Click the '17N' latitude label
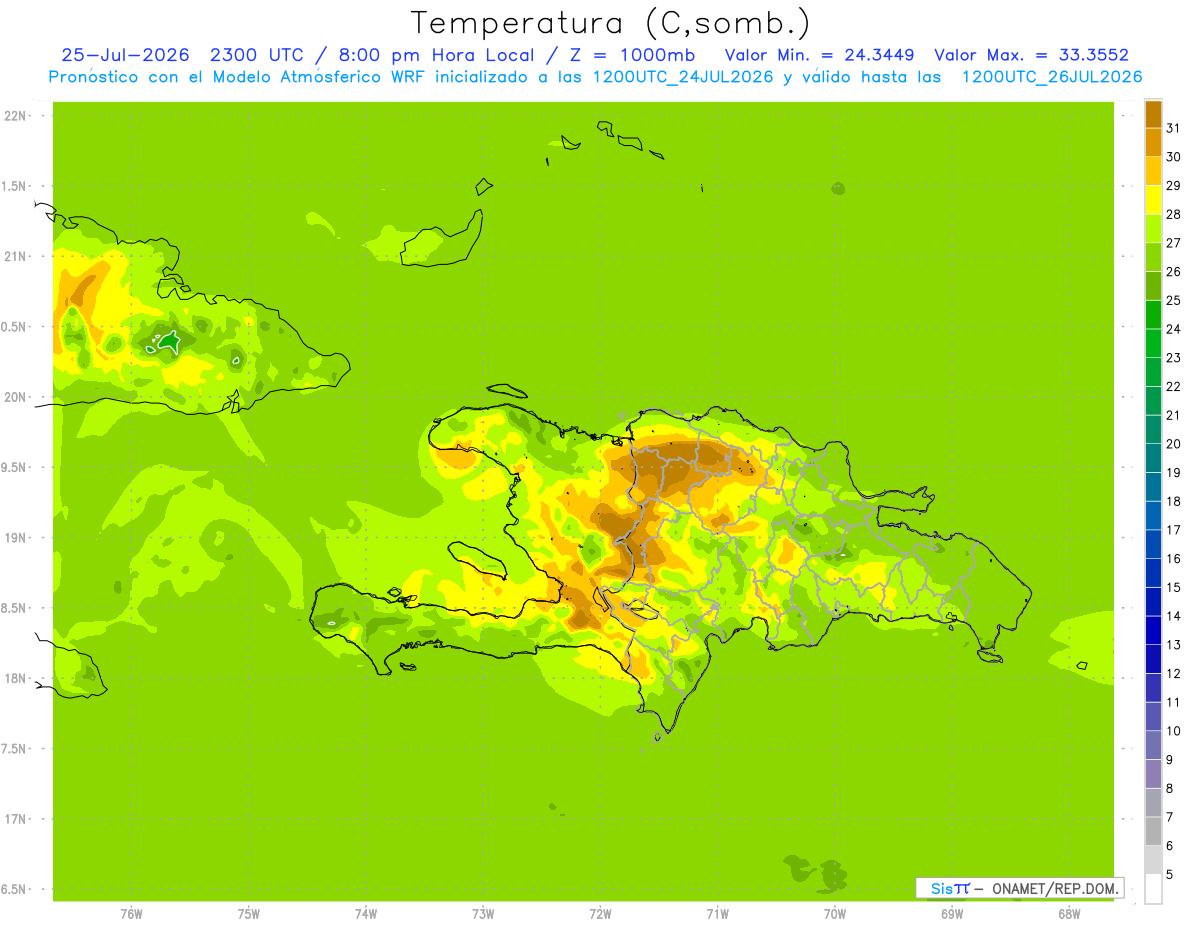The image size is (1200, 927). [x=15, y=819]
